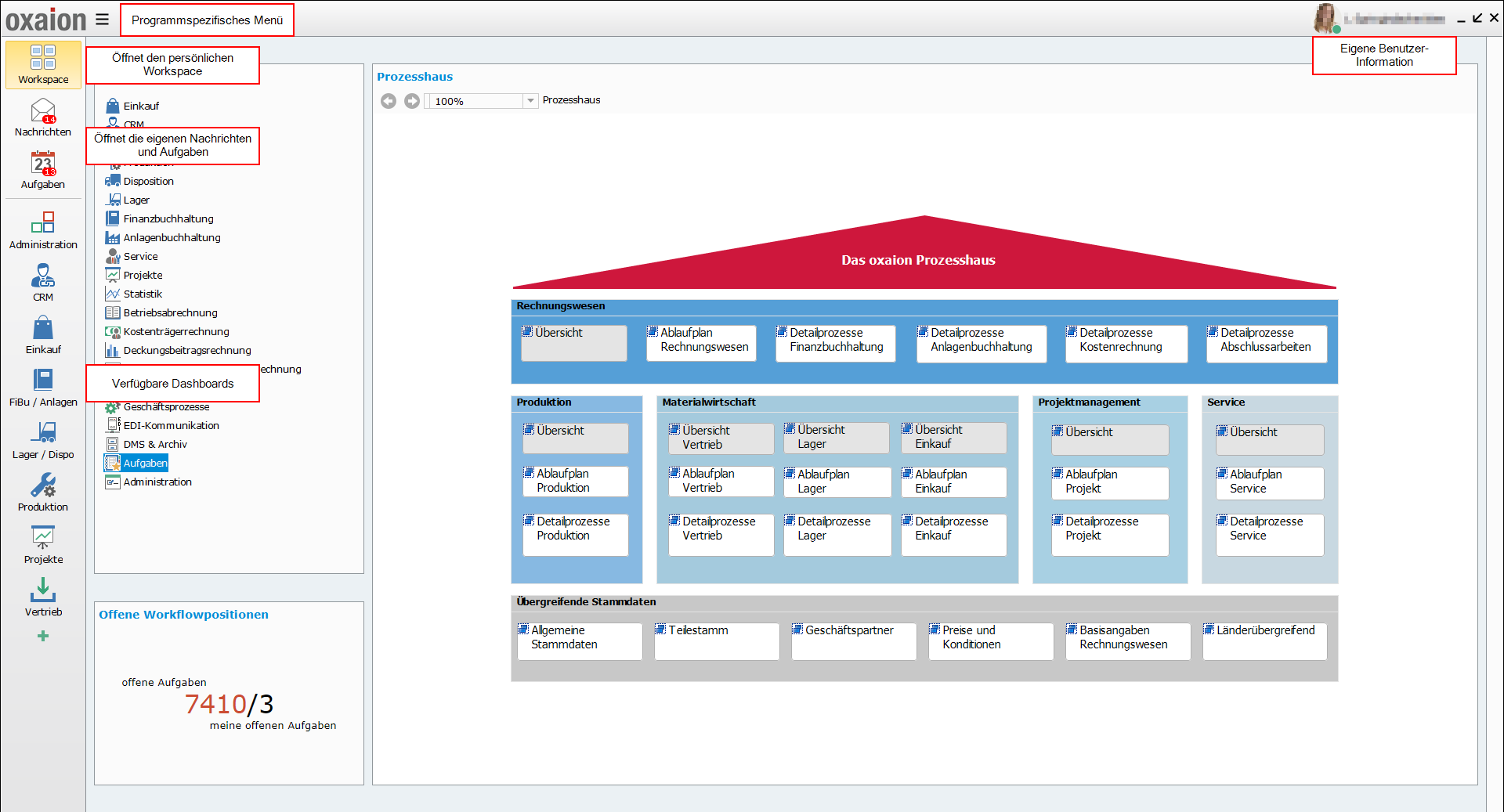Select DMS & Archiv in the dashboard list

146,444
